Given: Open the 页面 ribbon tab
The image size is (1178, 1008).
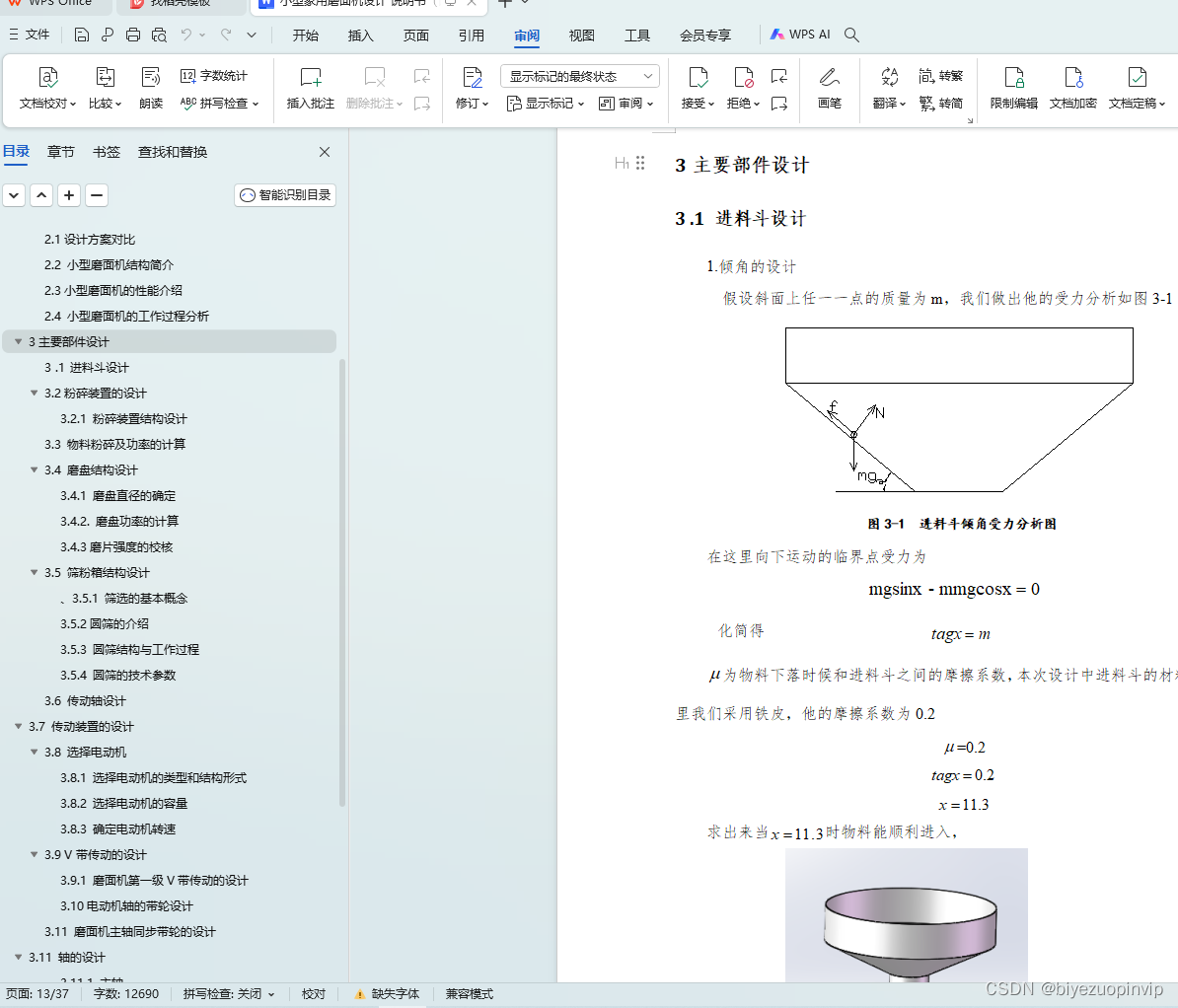Looking at the screenshot, I should click(416, 36).
